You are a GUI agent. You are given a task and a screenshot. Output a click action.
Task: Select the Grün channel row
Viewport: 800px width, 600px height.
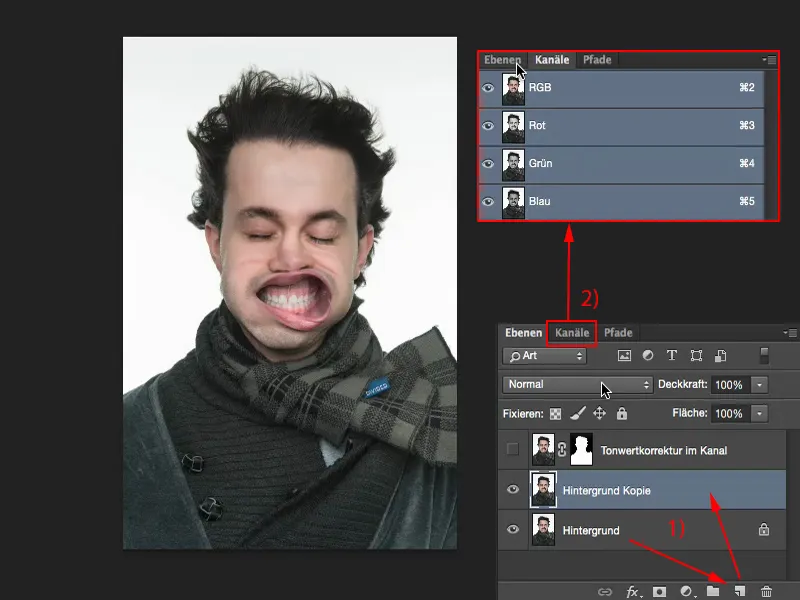tap(621, 164)
